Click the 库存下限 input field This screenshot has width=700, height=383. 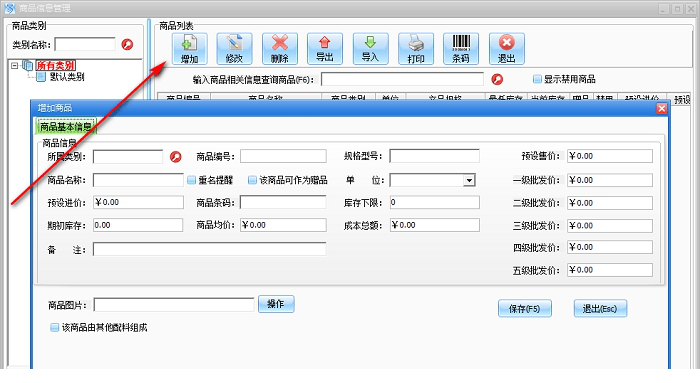434,202
